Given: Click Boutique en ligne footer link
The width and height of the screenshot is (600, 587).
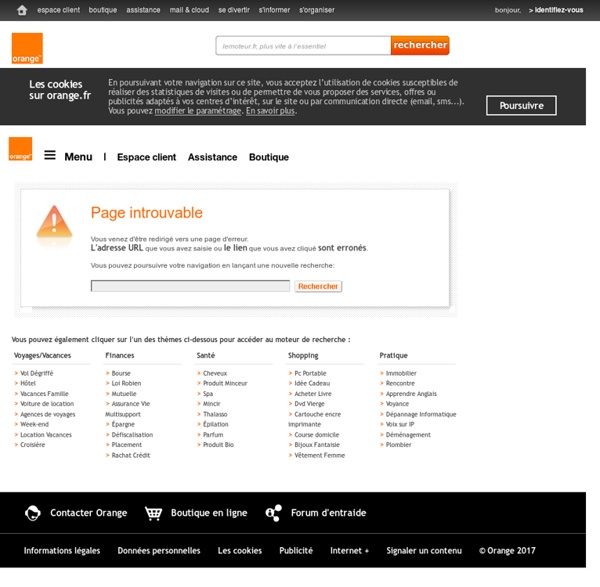Looking at the screenshot, I should (209, 513).
